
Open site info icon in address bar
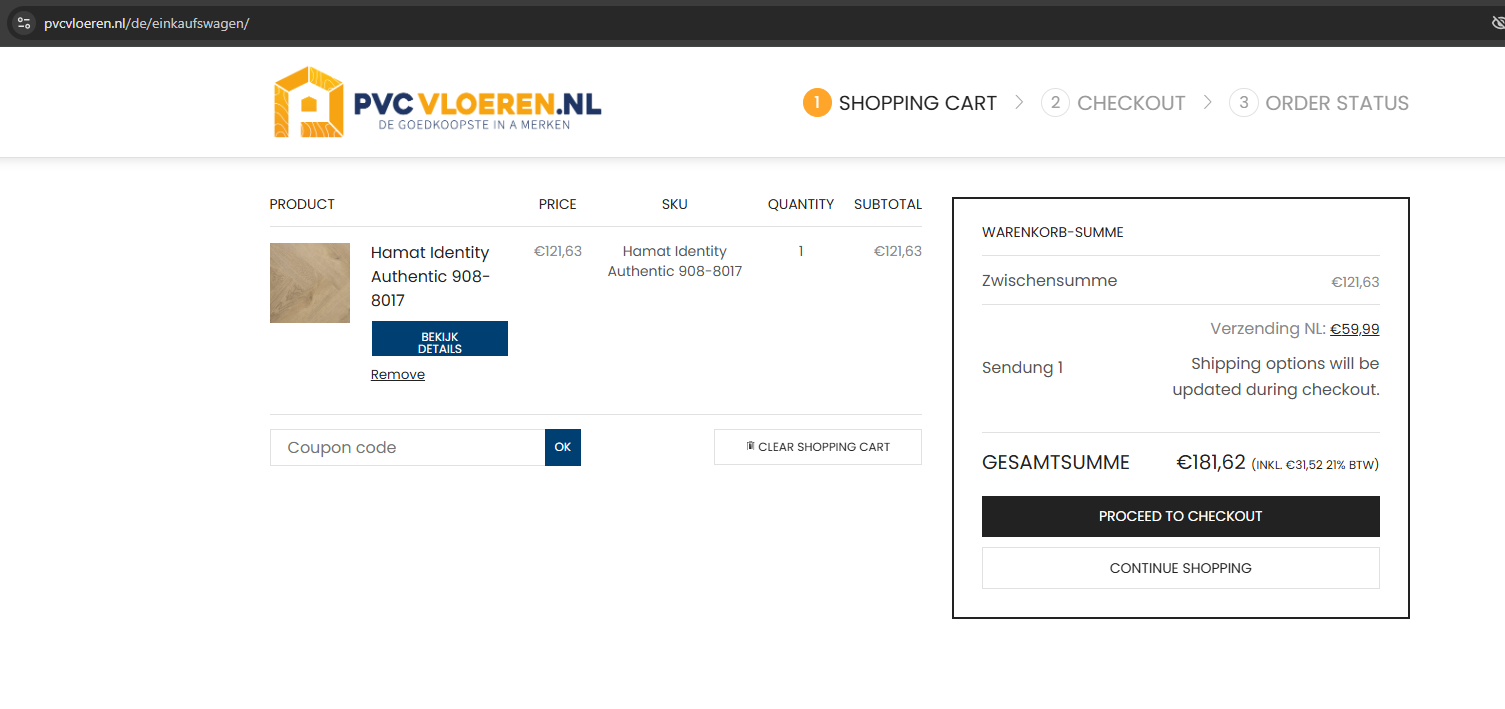point(24,23)
